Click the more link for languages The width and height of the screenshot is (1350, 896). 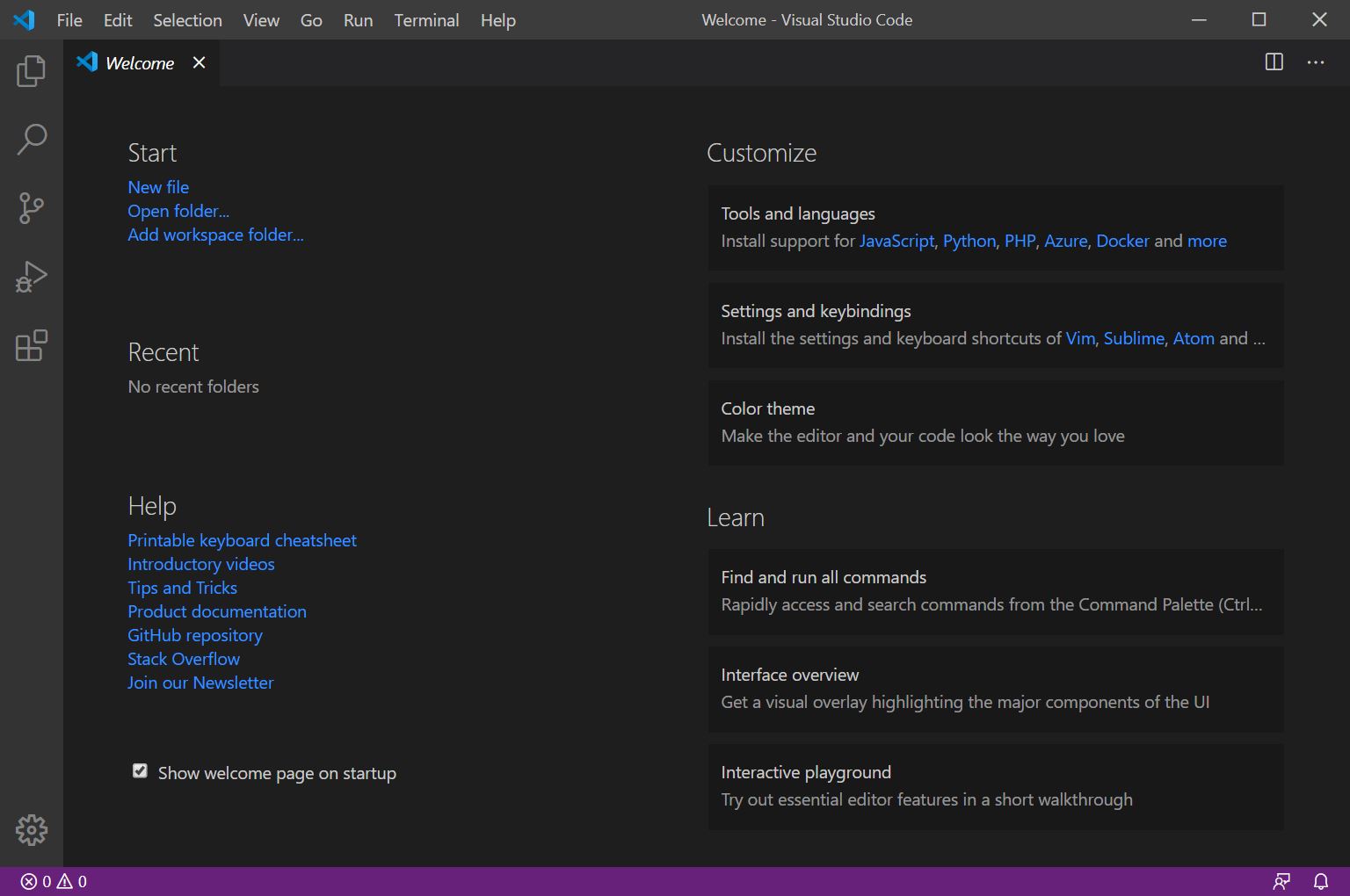click(1207, 241)
